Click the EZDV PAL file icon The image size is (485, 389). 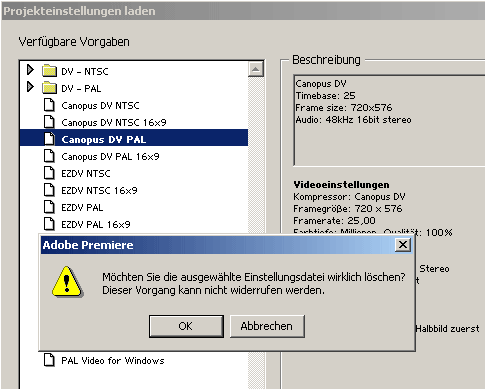click(x=49, y=207)
